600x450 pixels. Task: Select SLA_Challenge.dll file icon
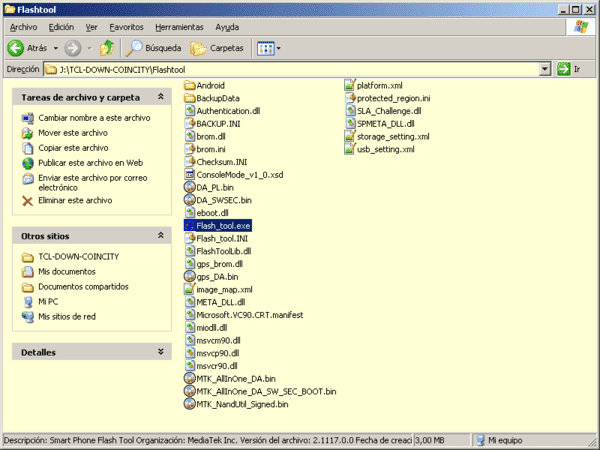tap(350, 111)
